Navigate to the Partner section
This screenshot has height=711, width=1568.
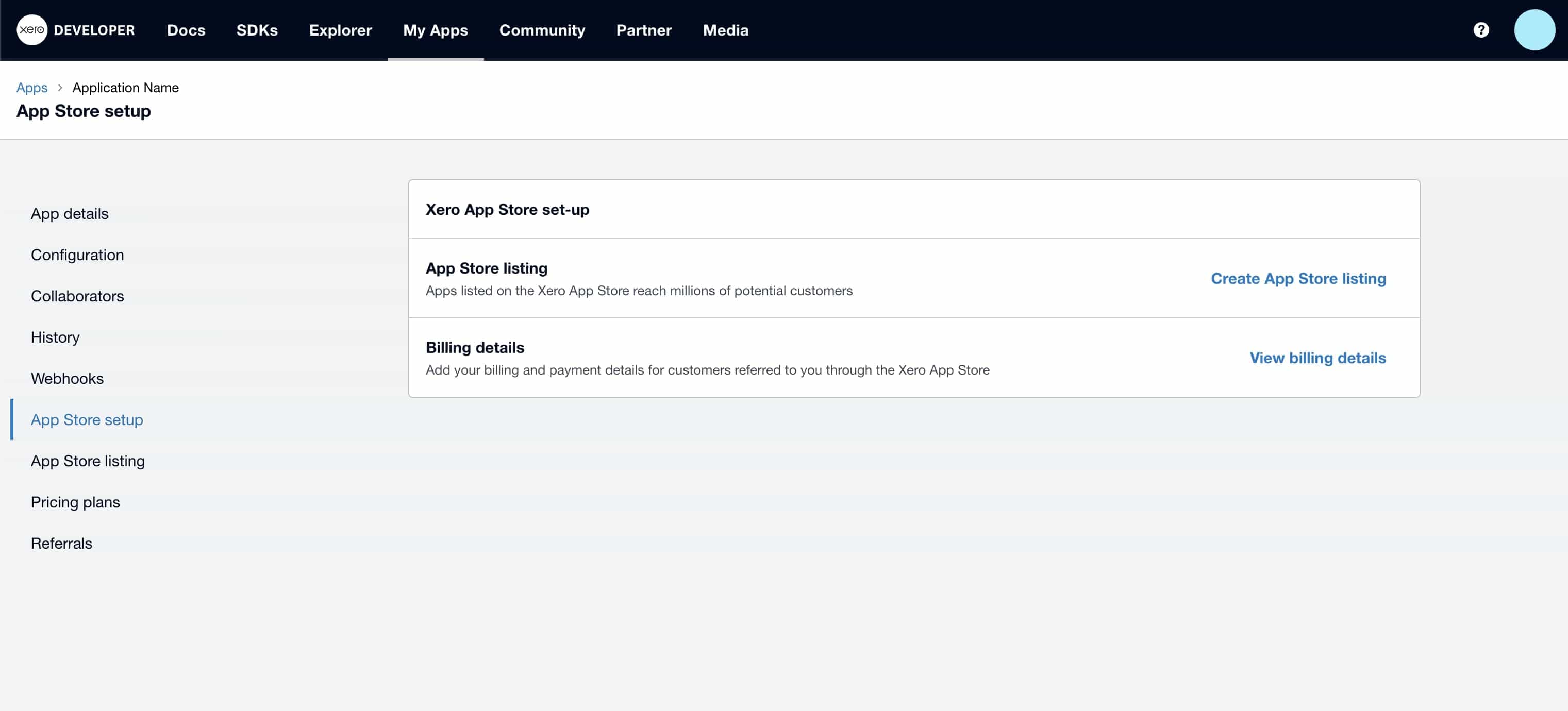pos(643,30)
